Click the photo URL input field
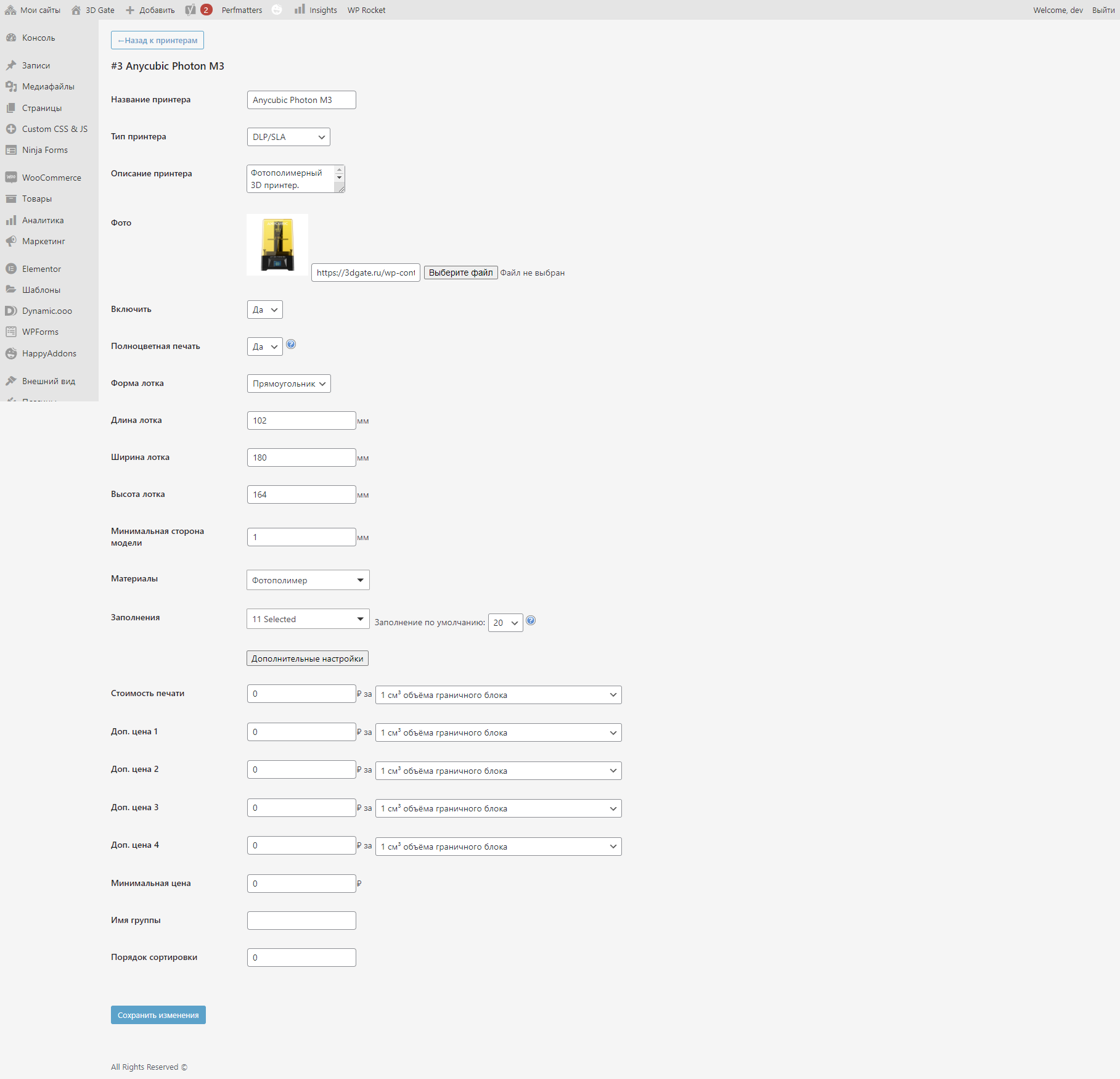Image resolution: width=1120 pixels, height=1079 pixels. tap(366, 273)
